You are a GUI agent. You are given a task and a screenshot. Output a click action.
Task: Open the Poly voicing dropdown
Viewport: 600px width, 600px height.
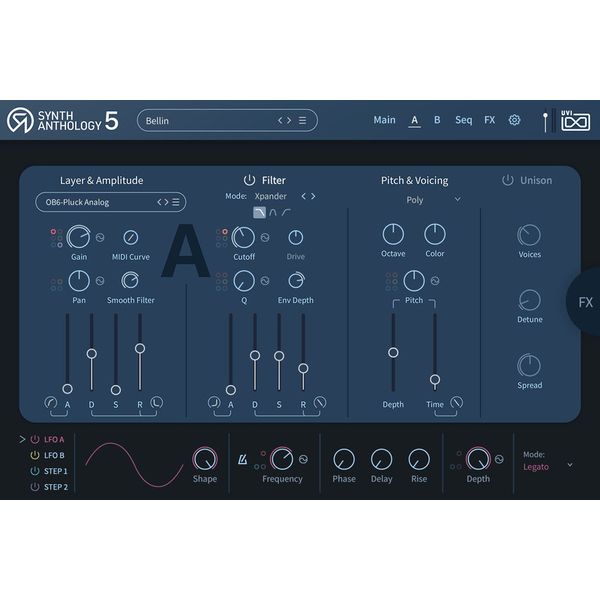(x=433, y=200)
